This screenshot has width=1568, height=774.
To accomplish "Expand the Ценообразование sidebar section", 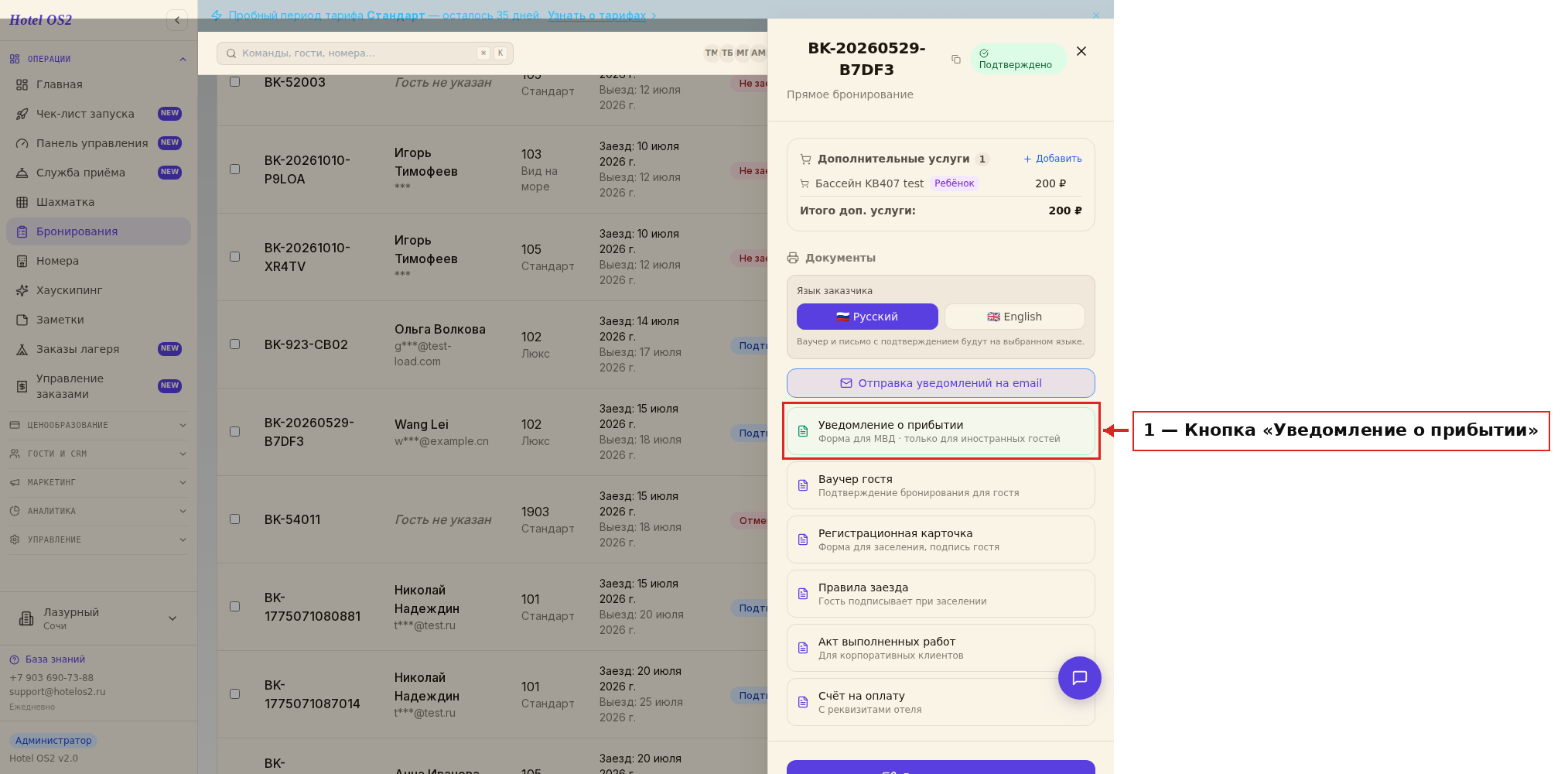I will (x=98, y=425).
